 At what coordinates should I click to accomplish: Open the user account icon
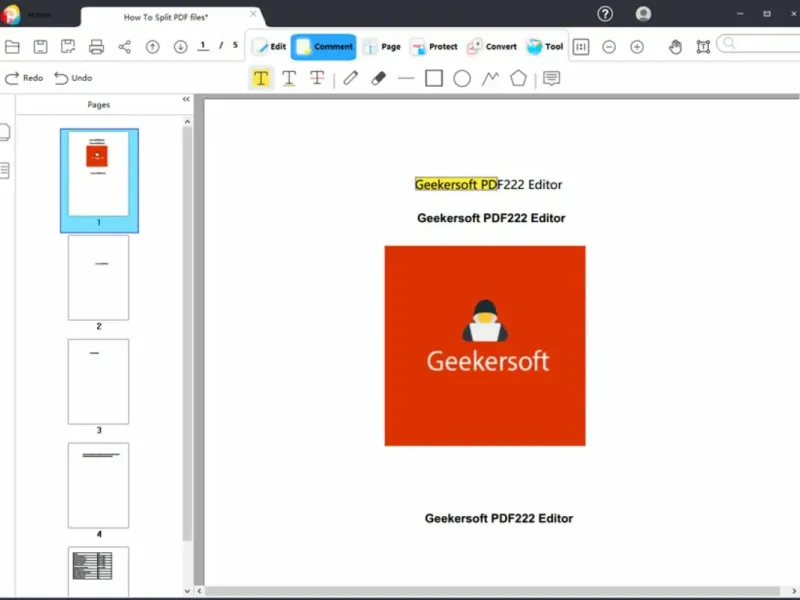click(643, 14)
